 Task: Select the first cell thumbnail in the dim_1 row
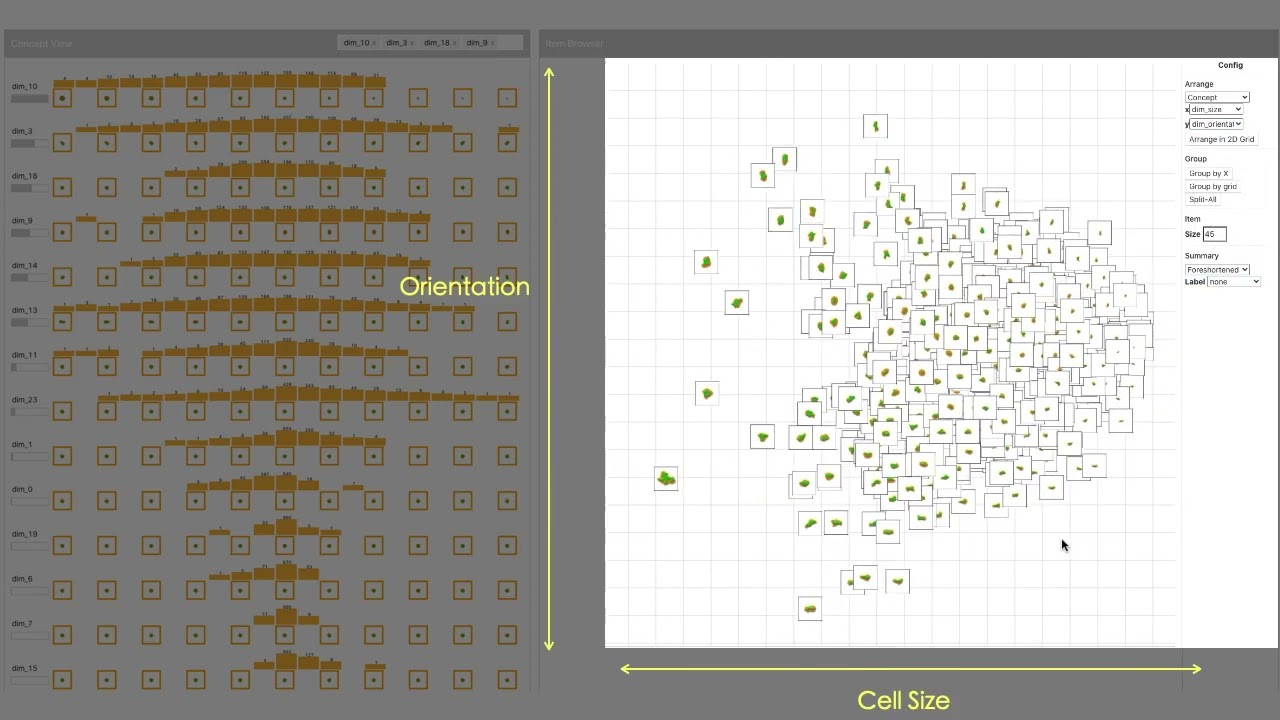[x=62, y=456]
